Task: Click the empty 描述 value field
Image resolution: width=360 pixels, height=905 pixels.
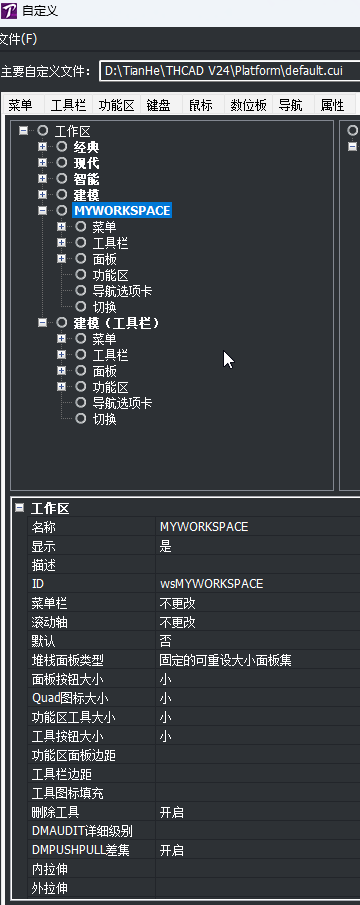Action: [x=258, y=565]
